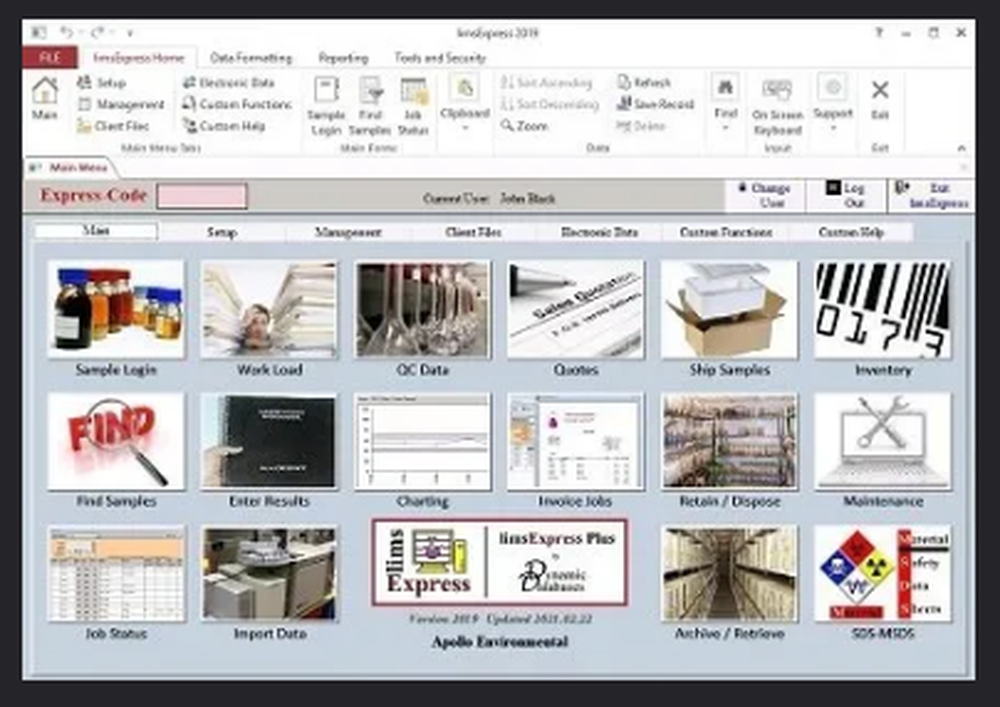Open the Work Load tile
Screen dimensions: 1000x707
(x=269, y=309)
